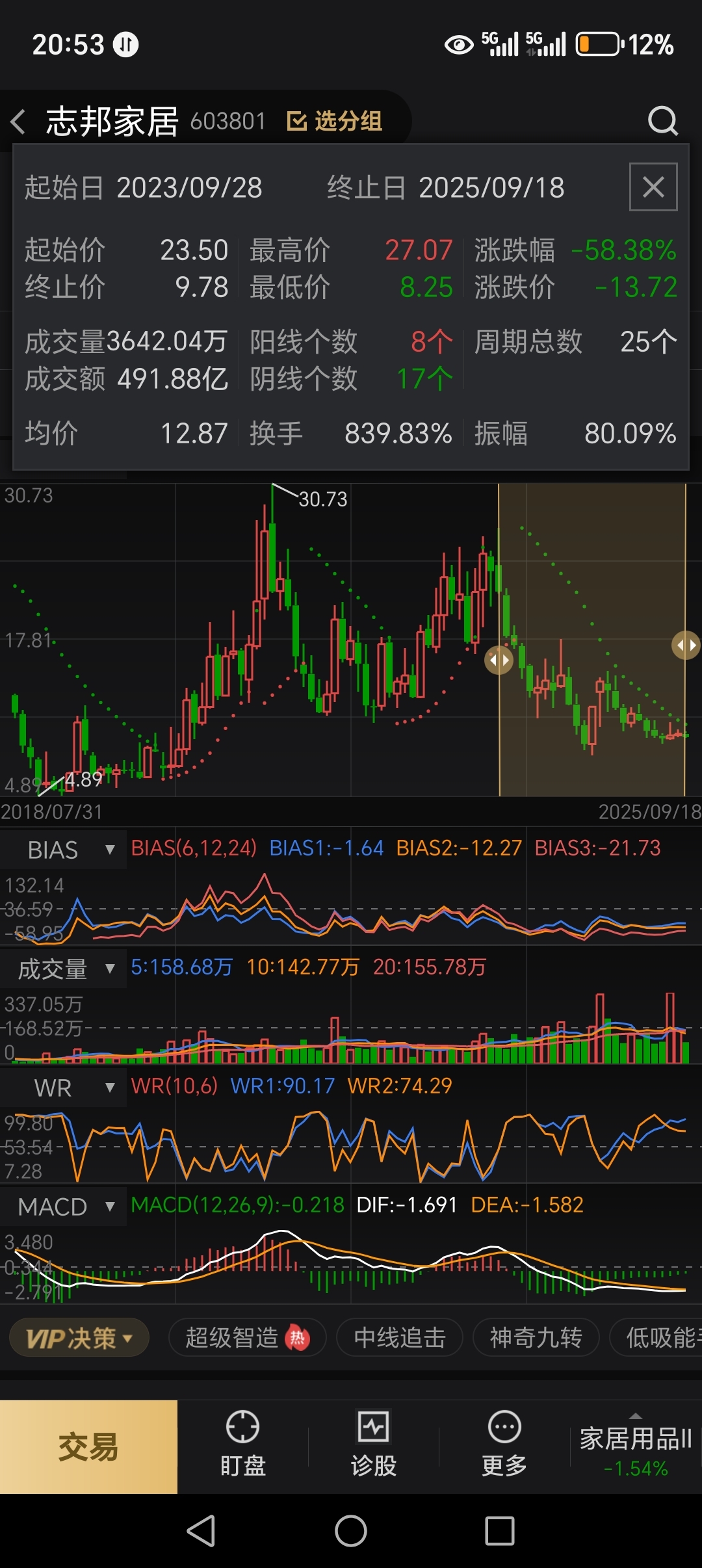Open the stock search magnifier
Screen dimensions: 702x1568
(662, 120)
